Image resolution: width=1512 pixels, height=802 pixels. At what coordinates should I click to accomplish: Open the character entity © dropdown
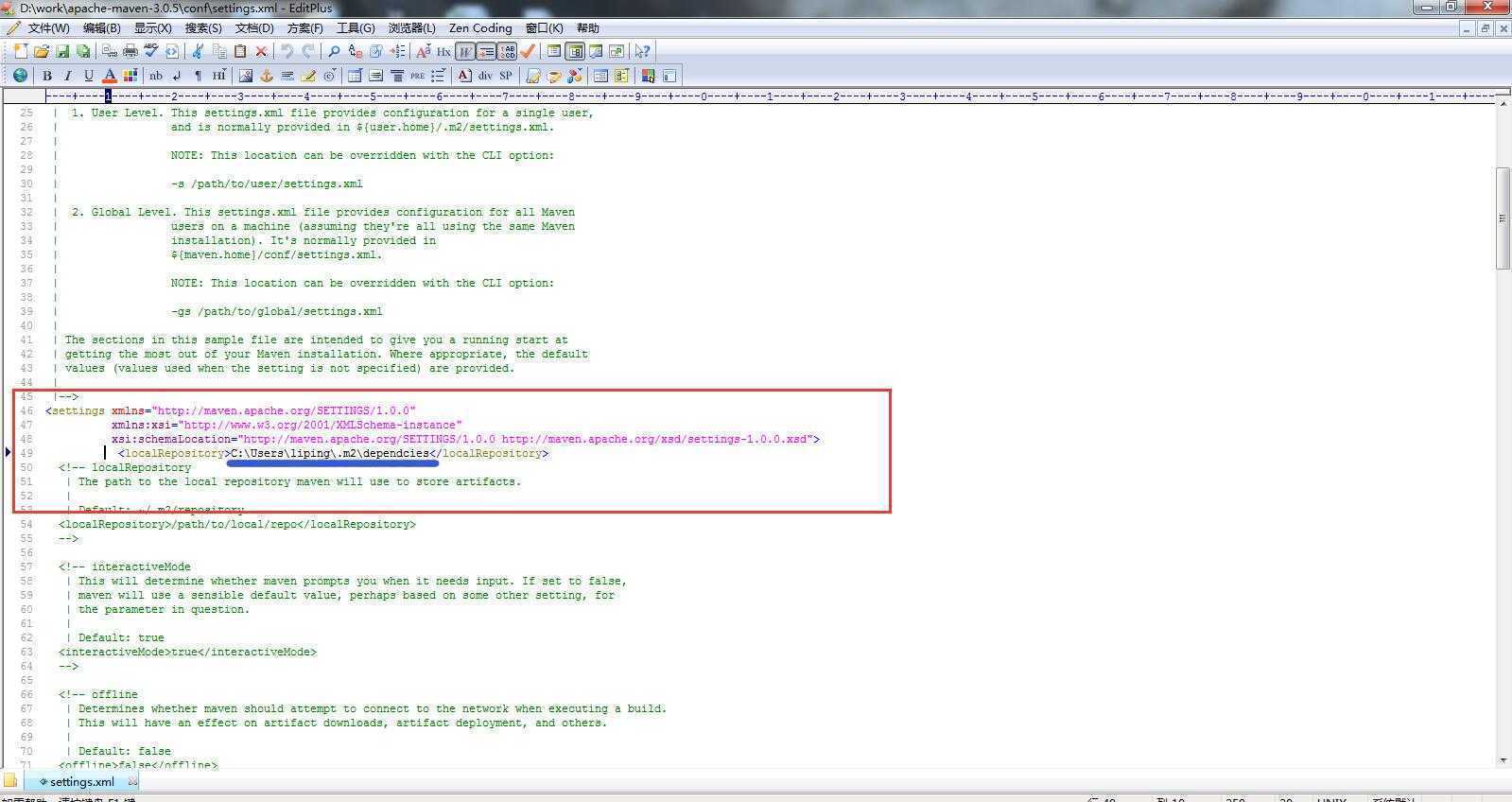pyautogui.click(x=330, y=76)
